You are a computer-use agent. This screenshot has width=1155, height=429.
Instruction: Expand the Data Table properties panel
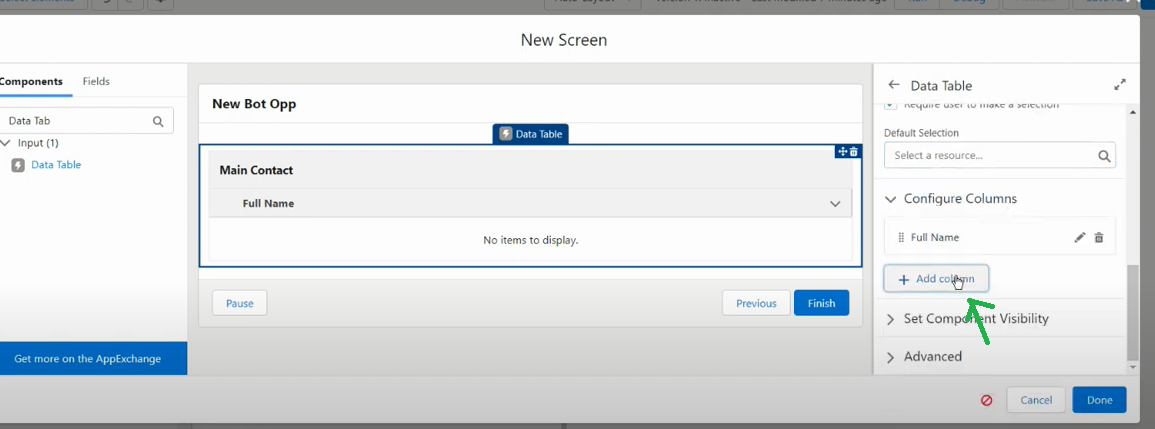click(1120, 85)
